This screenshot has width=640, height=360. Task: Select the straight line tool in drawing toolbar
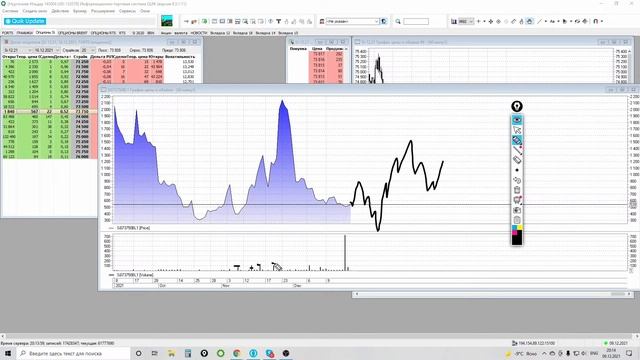click(517, 150)
